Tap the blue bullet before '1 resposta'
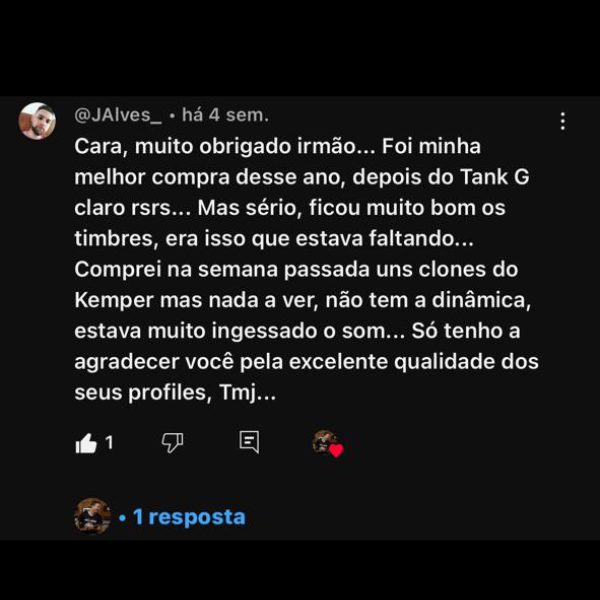This screenshot has width=600, height=600. pos(122,518)
